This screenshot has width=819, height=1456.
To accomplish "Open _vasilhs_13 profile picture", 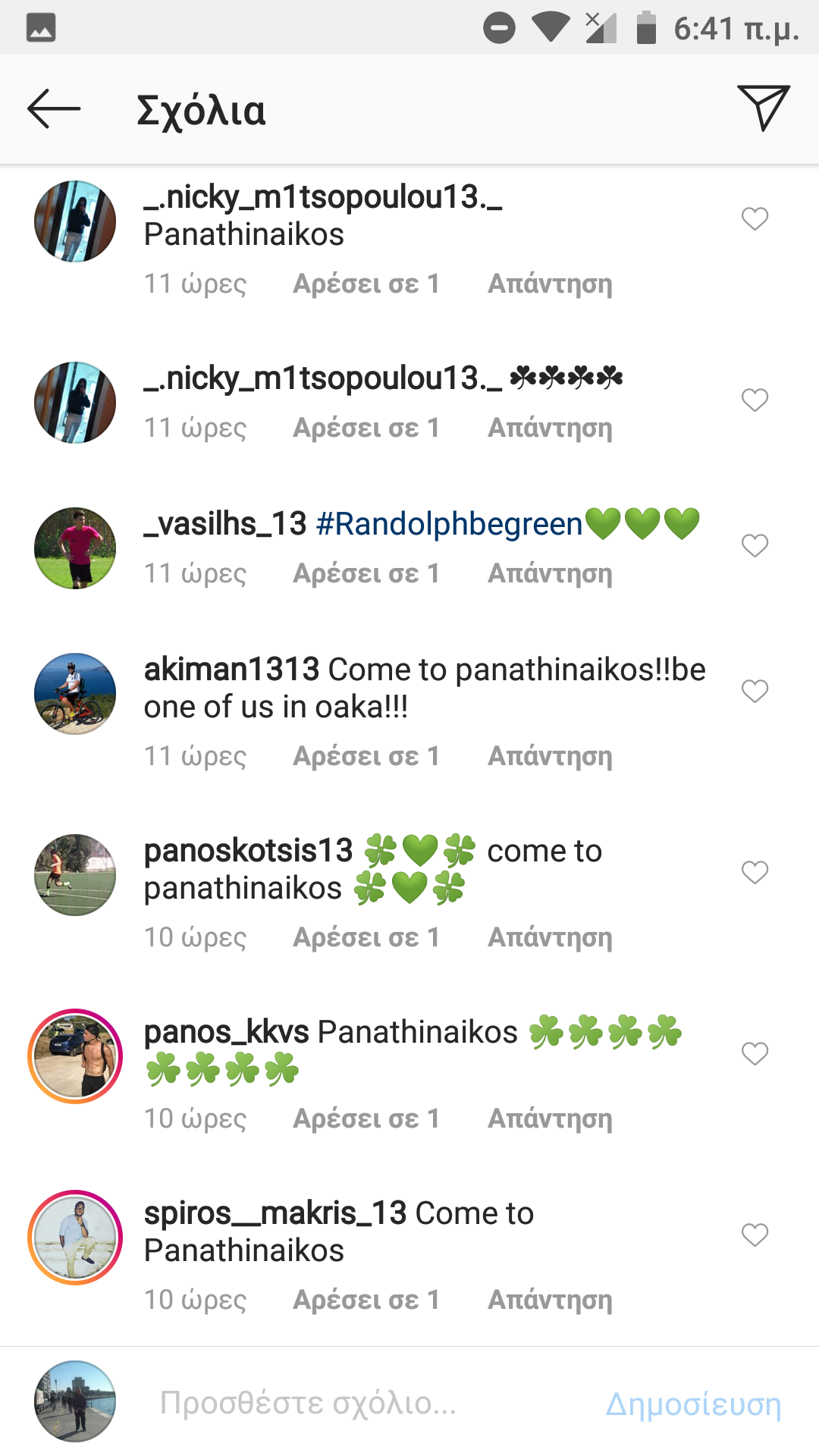I will point(75,548).
